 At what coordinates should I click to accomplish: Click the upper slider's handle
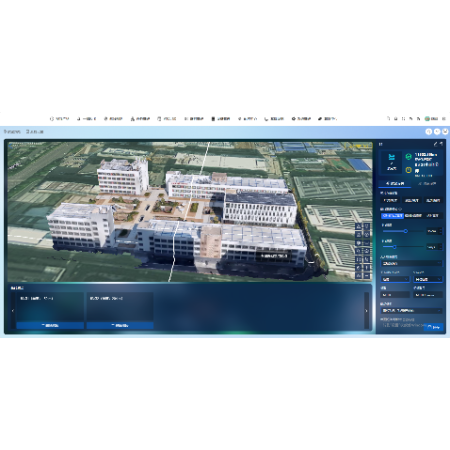406,231
